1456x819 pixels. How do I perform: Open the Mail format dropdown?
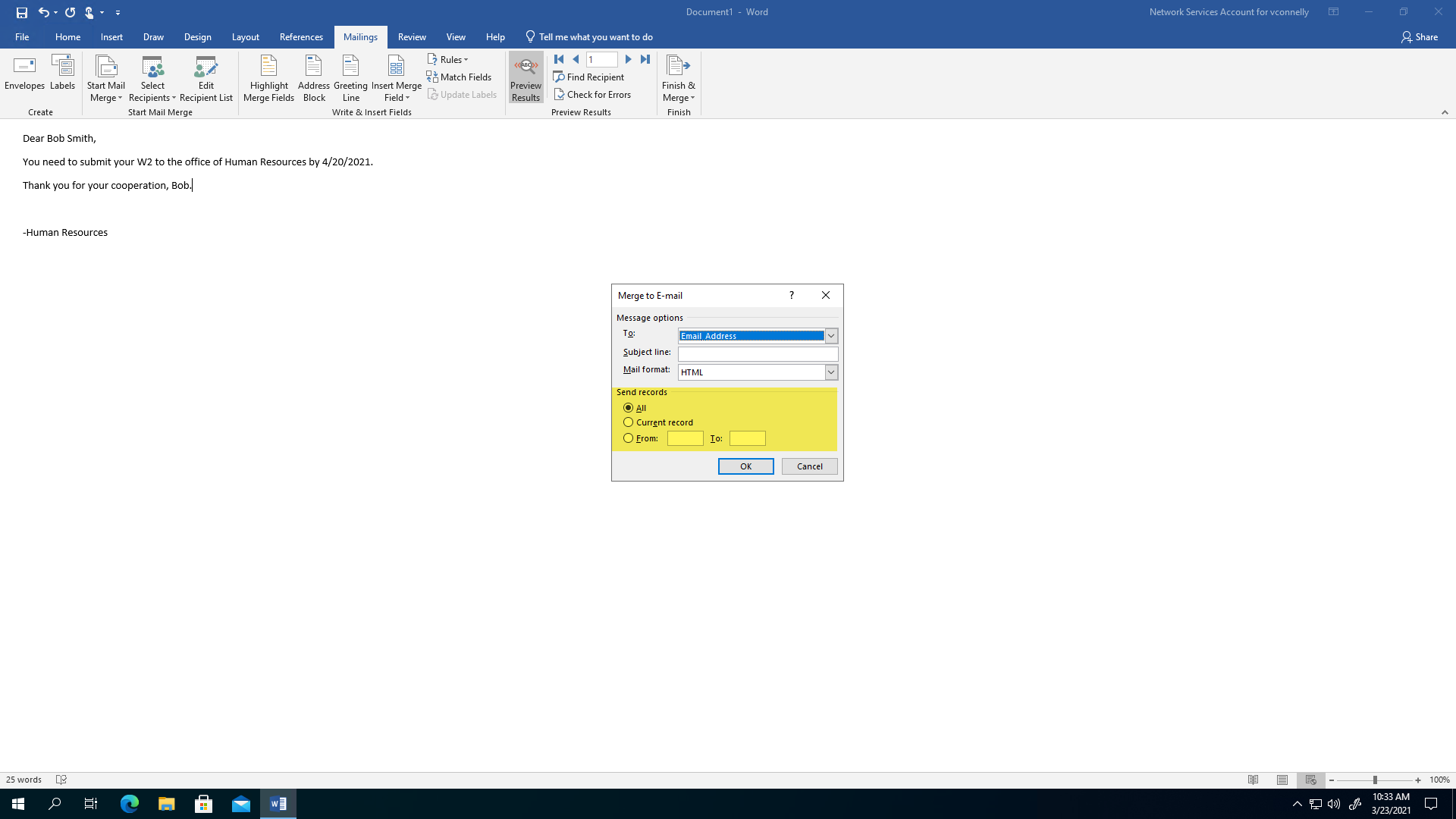[831, 372]
